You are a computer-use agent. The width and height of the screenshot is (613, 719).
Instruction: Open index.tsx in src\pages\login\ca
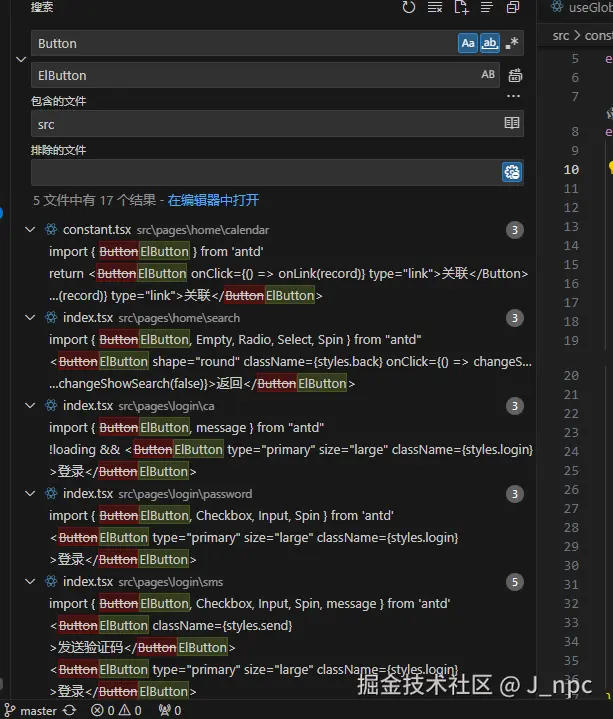88,406
